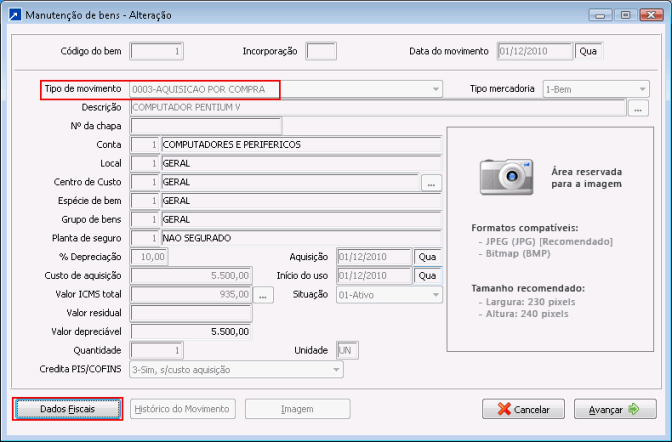Viewport: 672px width, 442px height.
Task: Focus the Nº da chapa input
Action: pyautogui.click(x=206, y=126)
